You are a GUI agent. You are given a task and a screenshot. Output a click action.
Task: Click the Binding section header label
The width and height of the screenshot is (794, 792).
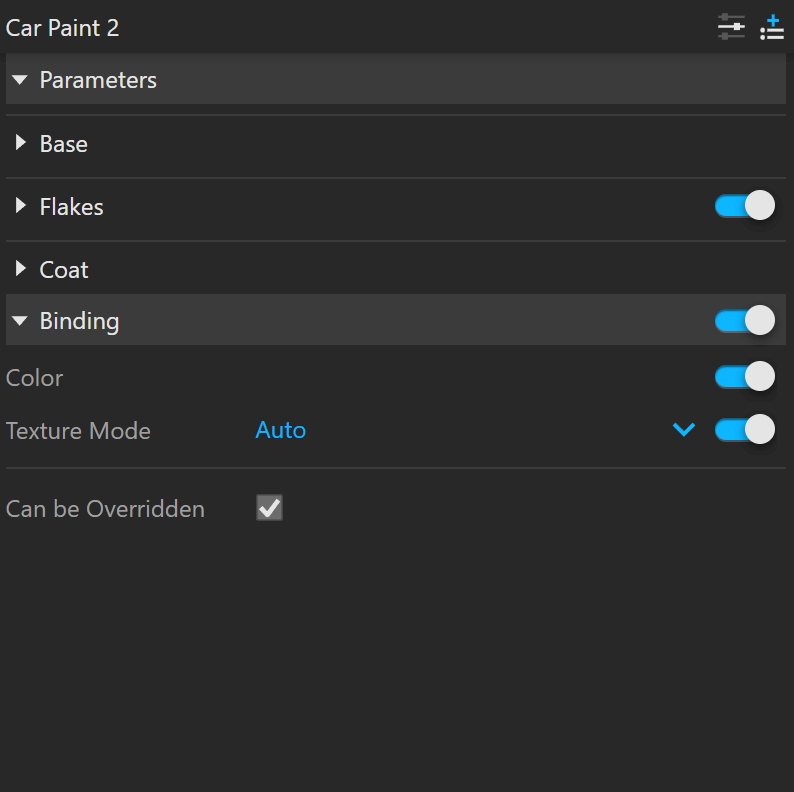point(80,321)
